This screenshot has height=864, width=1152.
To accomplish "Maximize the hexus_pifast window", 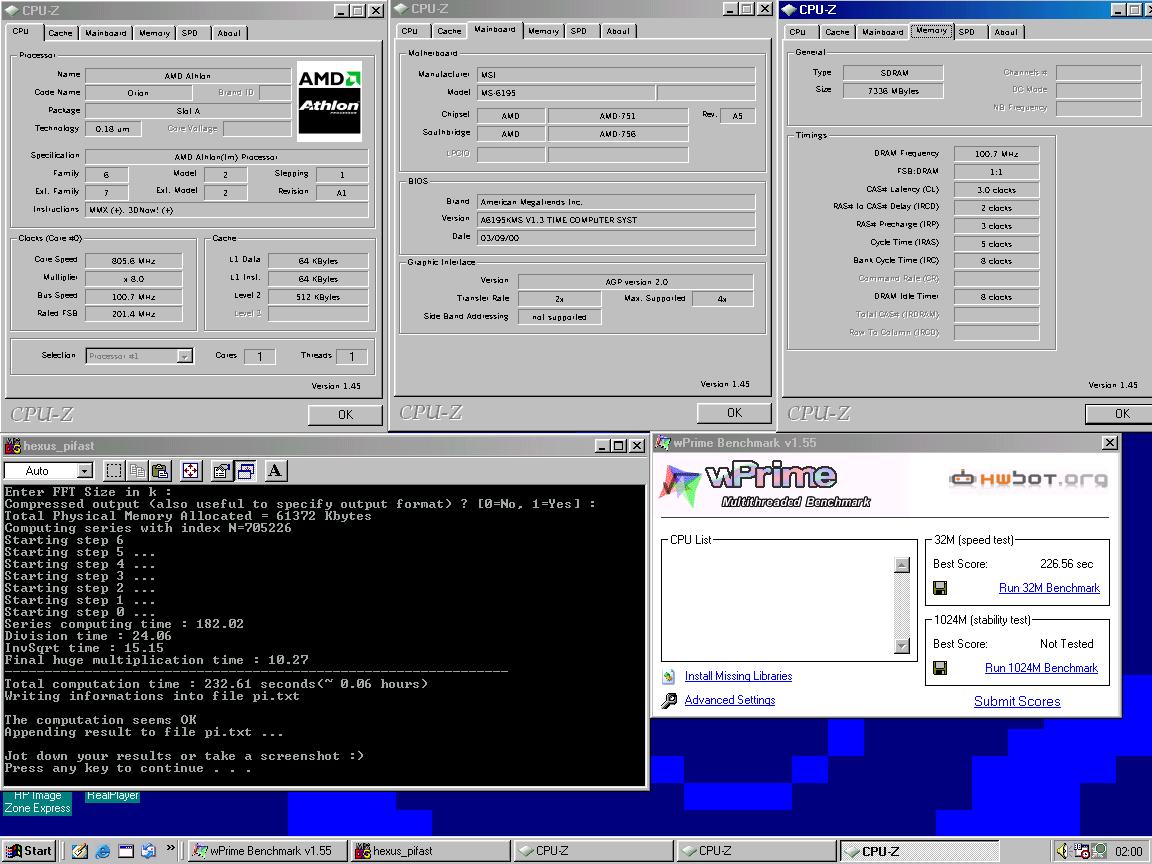I will click(619, 445).
